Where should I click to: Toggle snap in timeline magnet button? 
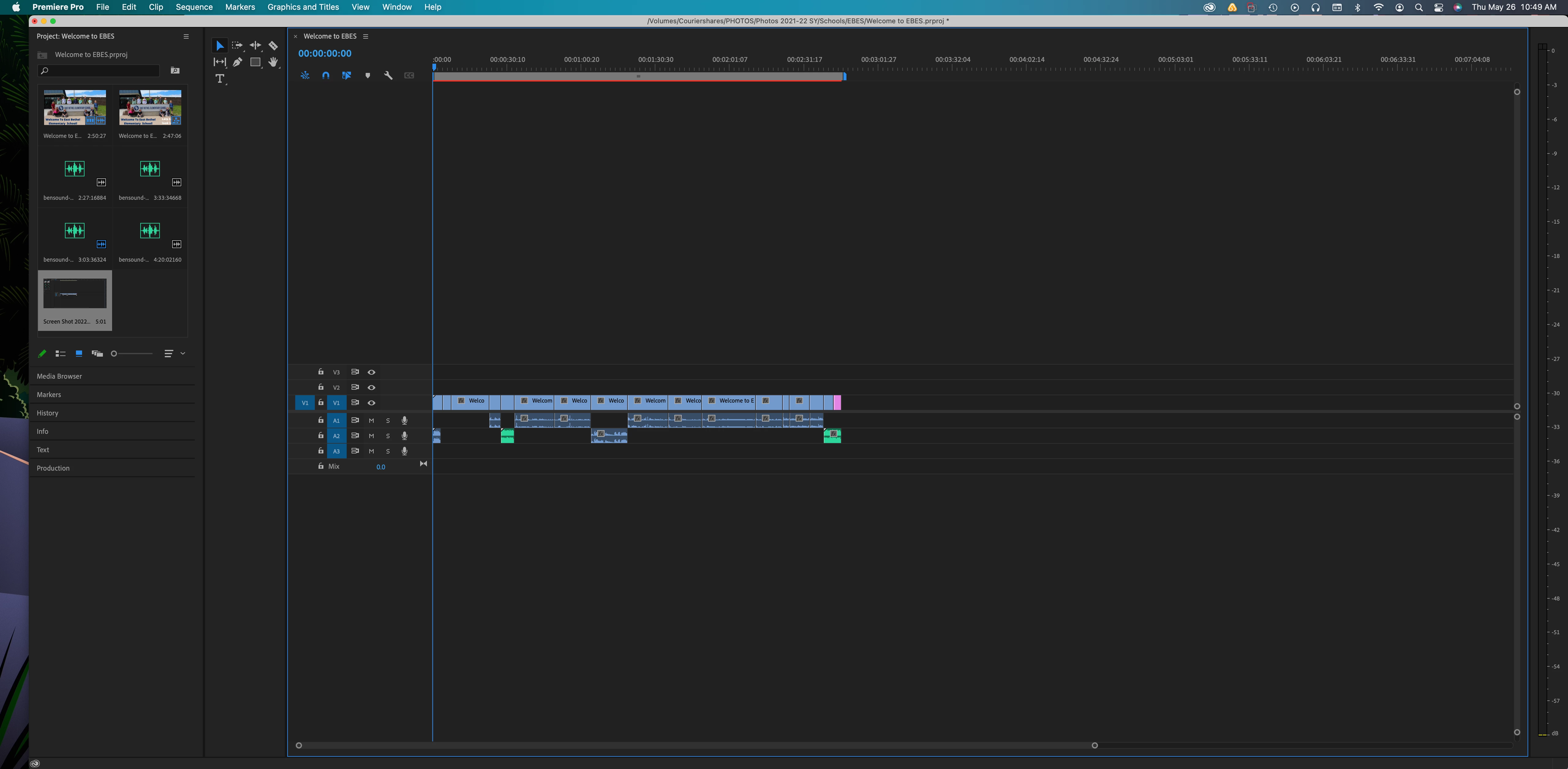coord(326,75)
